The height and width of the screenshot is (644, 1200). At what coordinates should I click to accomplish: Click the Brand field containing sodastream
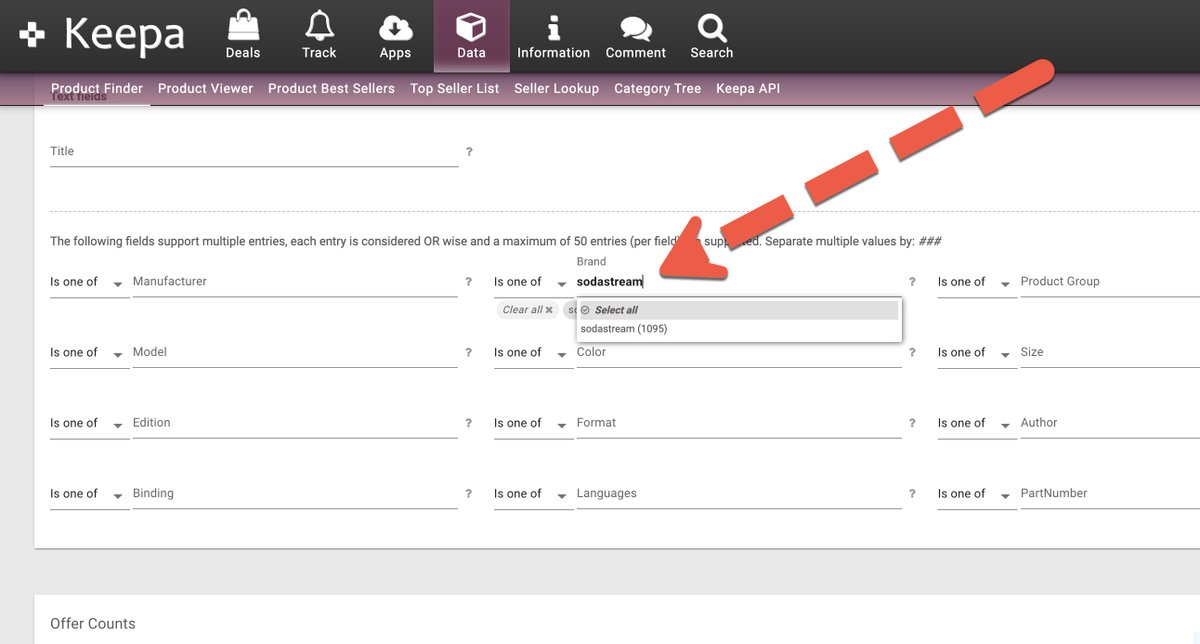click(x=739, y=283)
